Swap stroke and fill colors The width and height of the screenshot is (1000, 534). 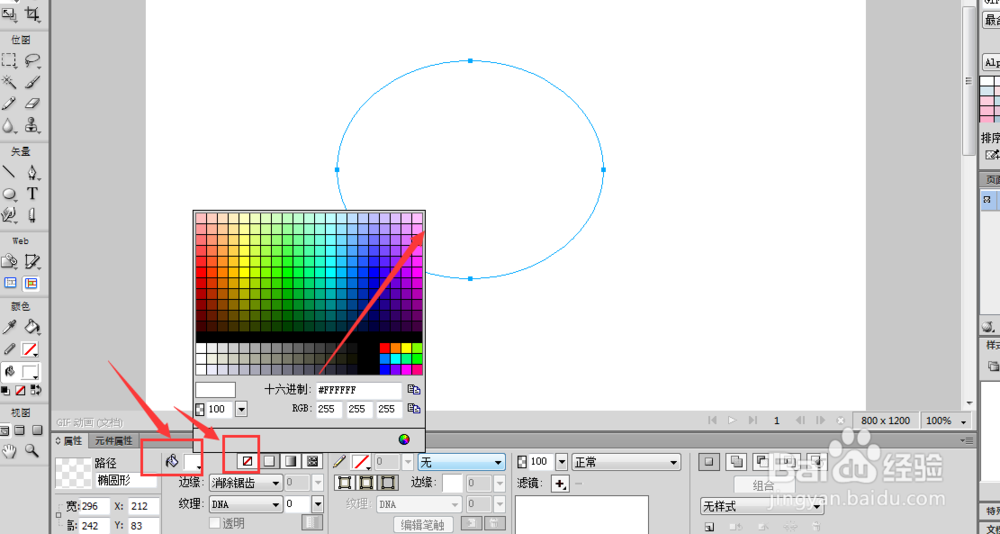36,389
